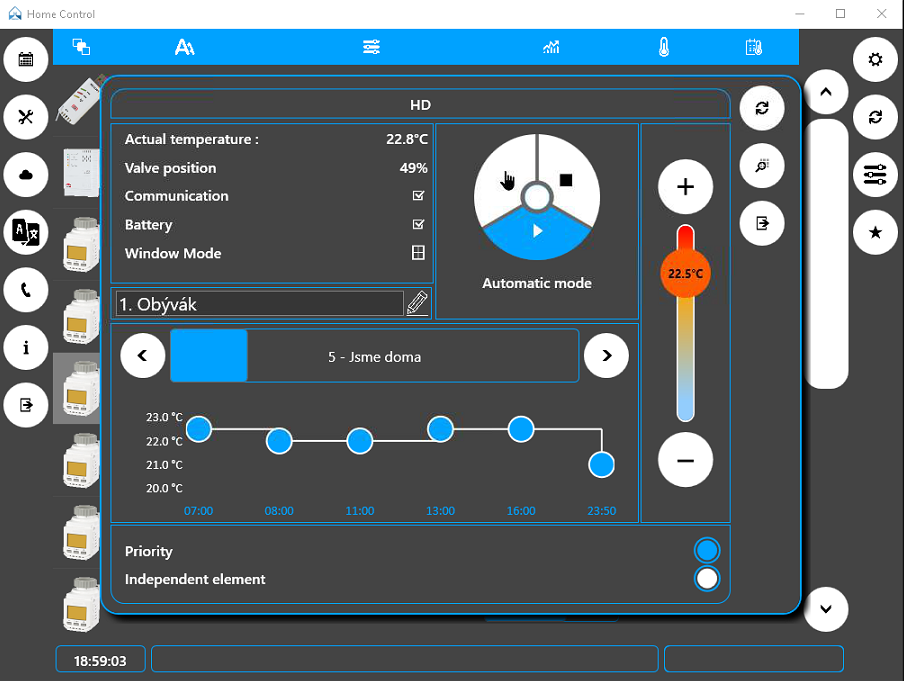The image size is (904, 681).
Task: Click the phone contact icon
Action: click(x=25, y=290)
